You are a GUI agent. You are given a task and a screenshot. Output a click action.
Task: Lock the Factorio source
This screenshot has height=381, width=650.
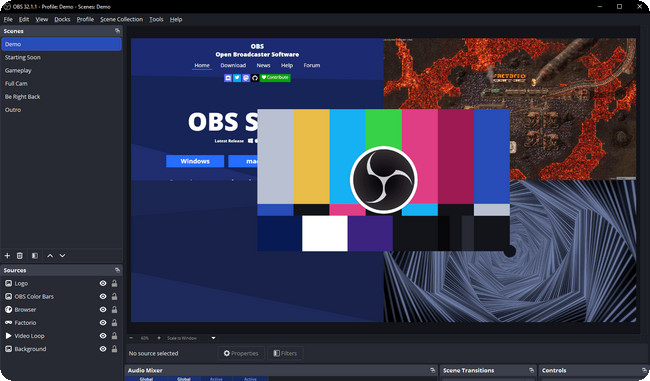point(114,323)
